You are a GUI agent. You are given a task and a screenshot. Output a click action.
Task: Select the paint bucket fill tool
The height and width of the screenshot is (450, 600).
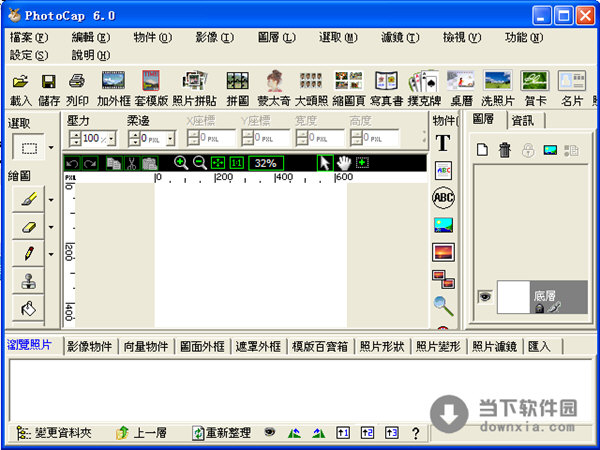tap(28, 308)
